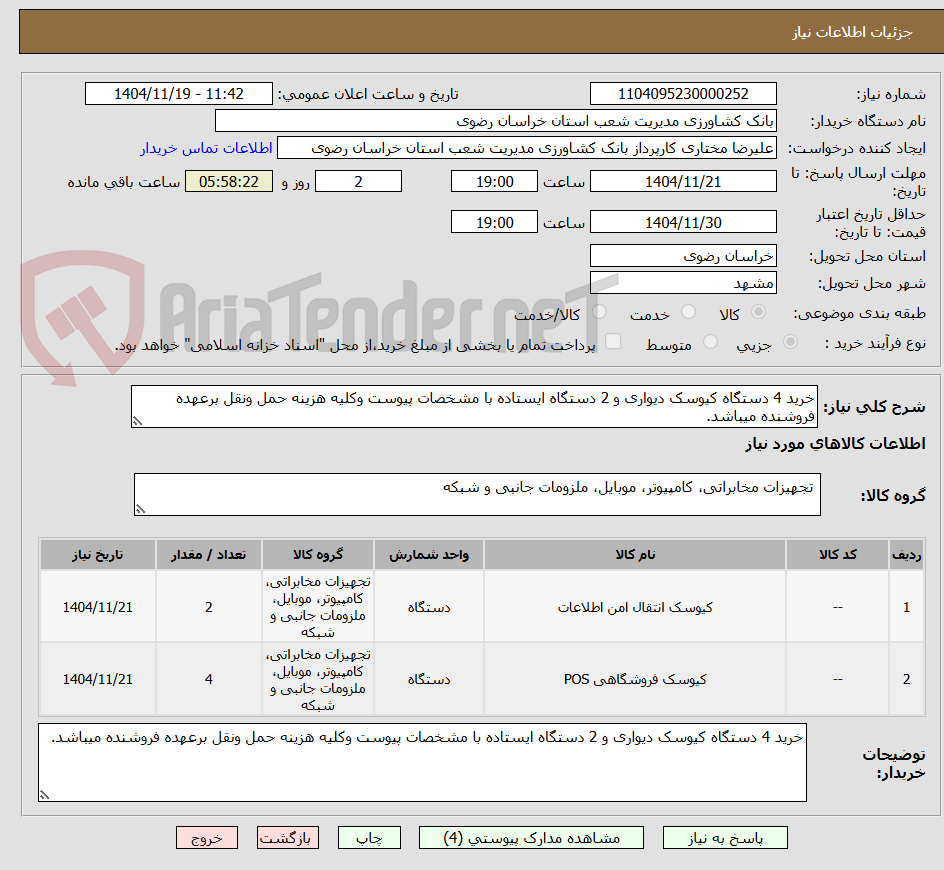The width and height of the screenshot is (944, 870).
Task: Click the ساعت باقی مانده label
Action: 123,182
